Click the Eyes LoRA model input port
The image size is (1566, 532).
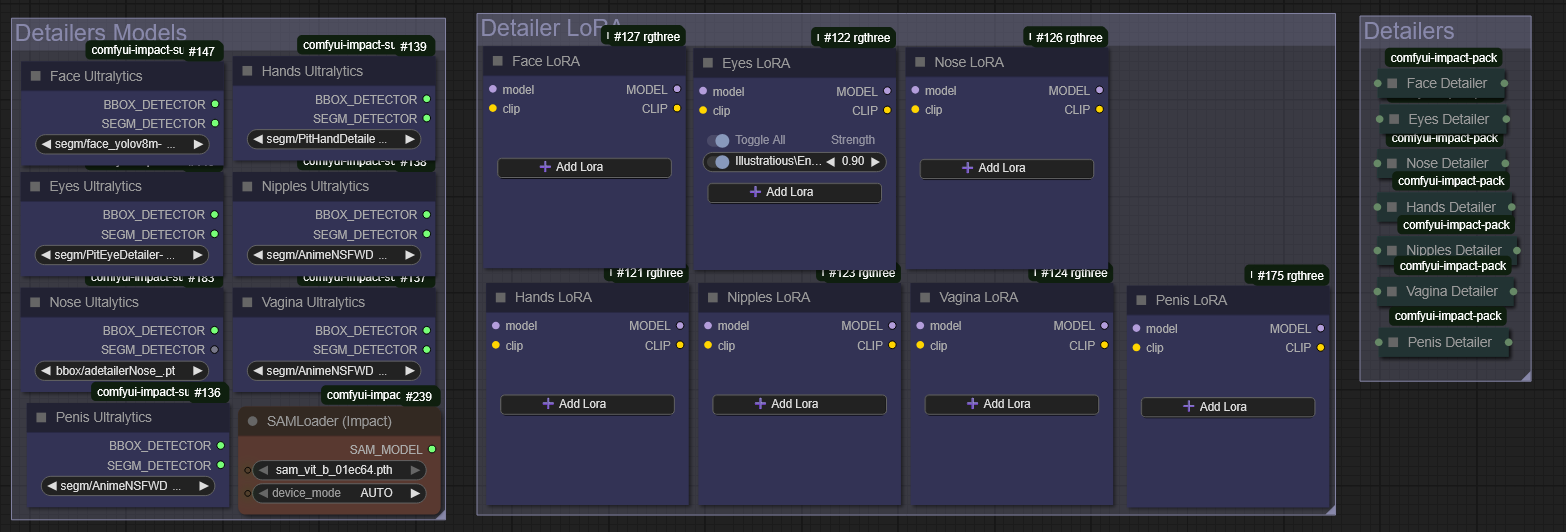point(703,91)
